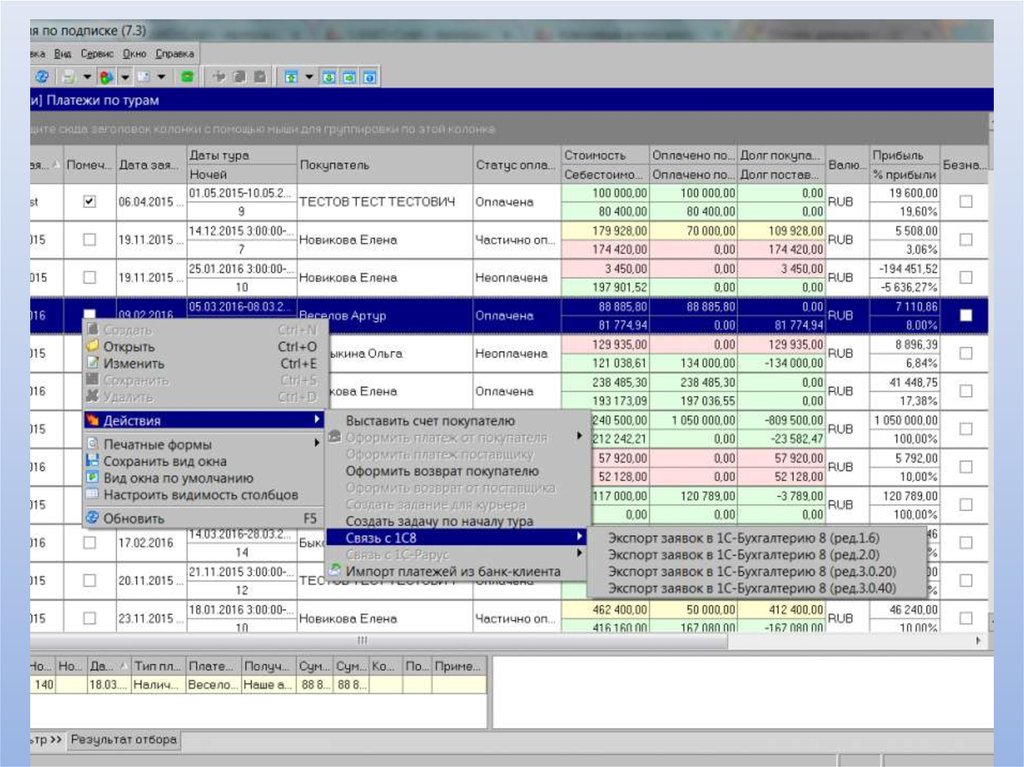Click the copy toolbar icon
This screenshot has height=767, width=1024.
[x=240, y=77]
